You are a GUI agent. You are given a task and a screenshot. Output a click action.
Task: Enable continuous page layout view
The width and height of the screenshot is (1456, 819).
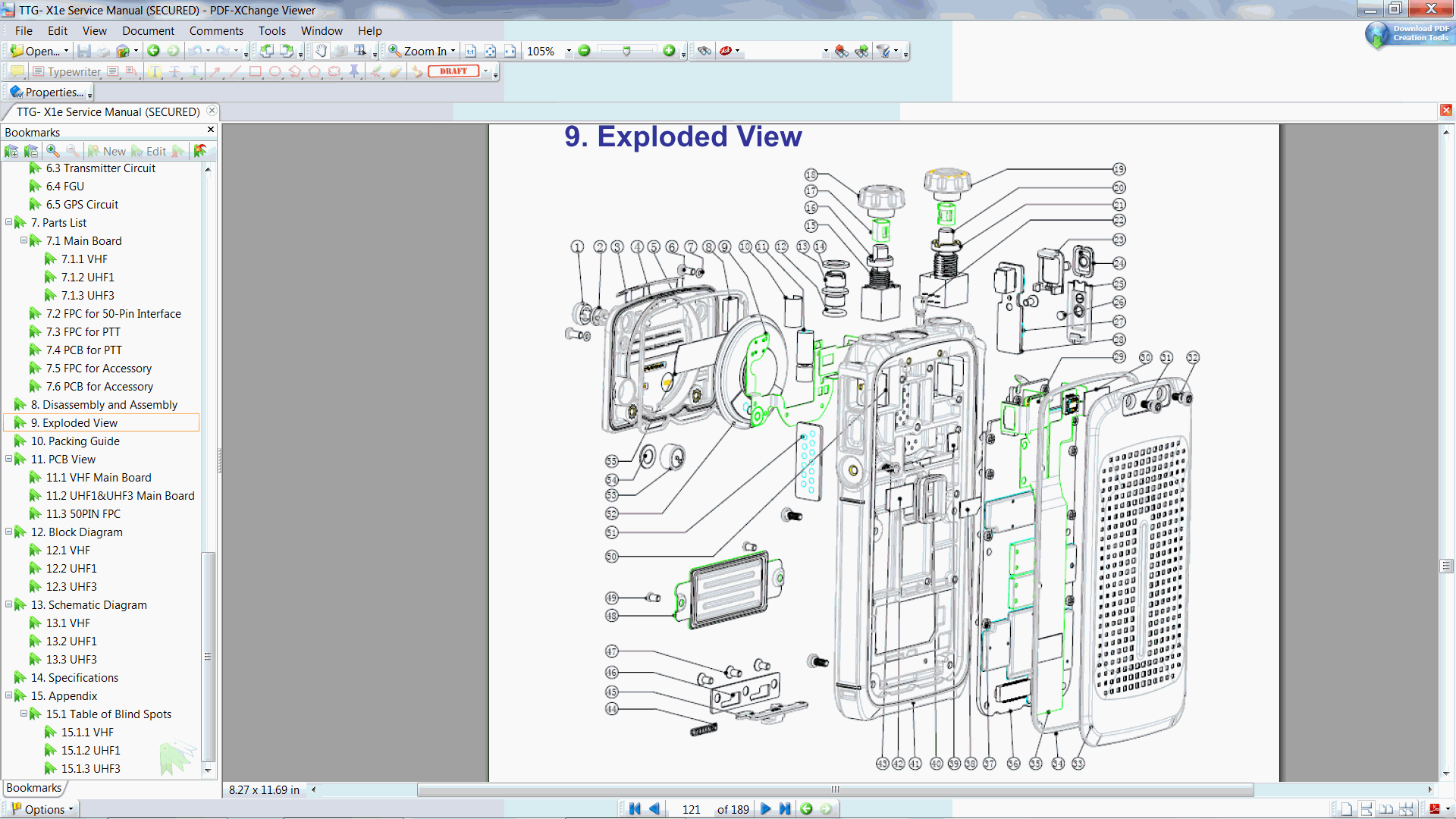point(1367,809)
